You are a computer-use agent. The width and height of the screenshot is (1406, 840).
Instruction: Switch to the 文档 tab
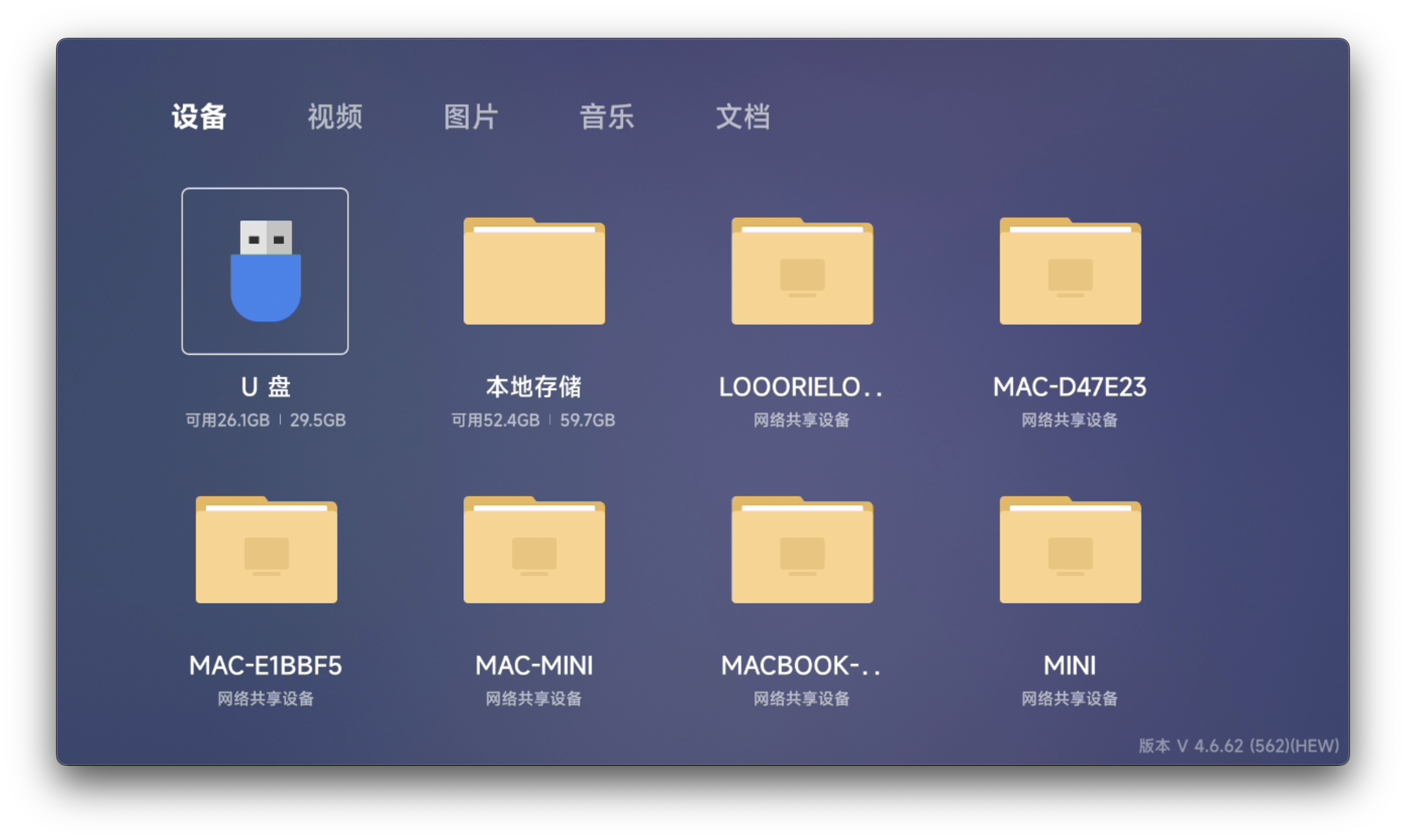point(742,117)
